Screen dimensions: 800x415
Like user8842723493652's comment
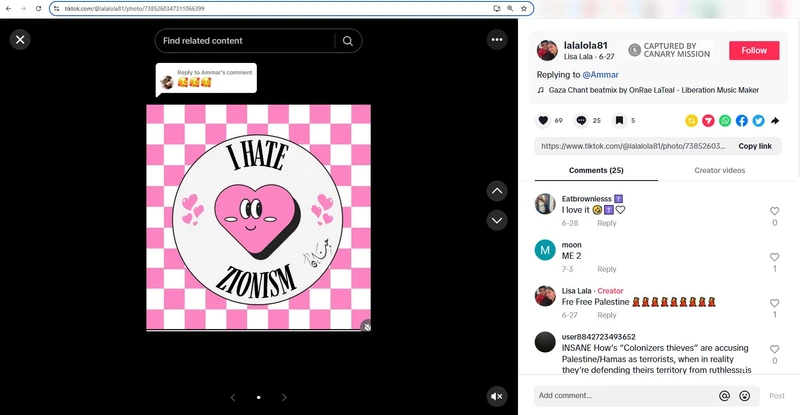pyautogui.click(x=774, y=349)
